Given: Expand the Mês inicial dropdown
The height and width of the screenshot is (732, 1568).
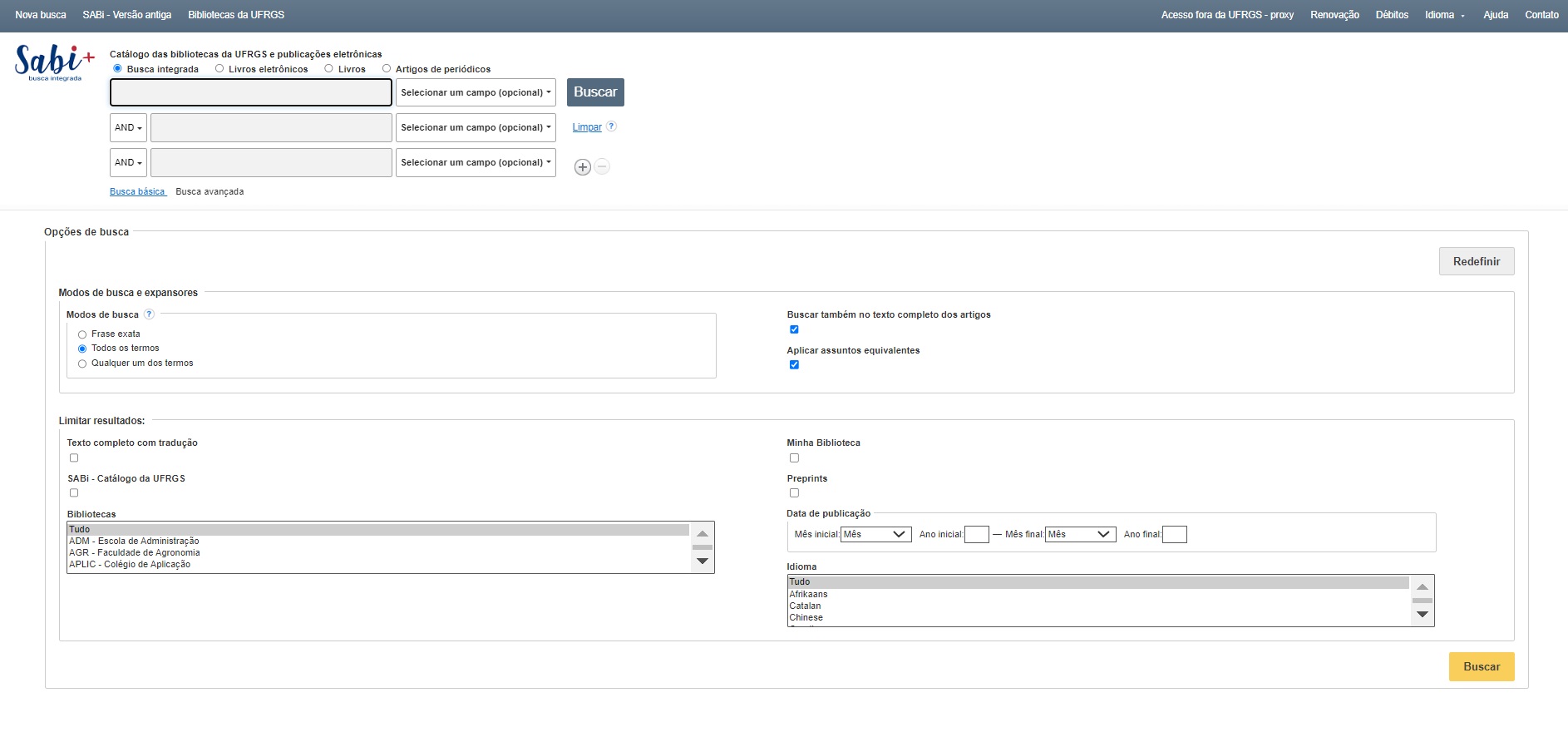Looking at the screenshot, I should coord(875,534).
